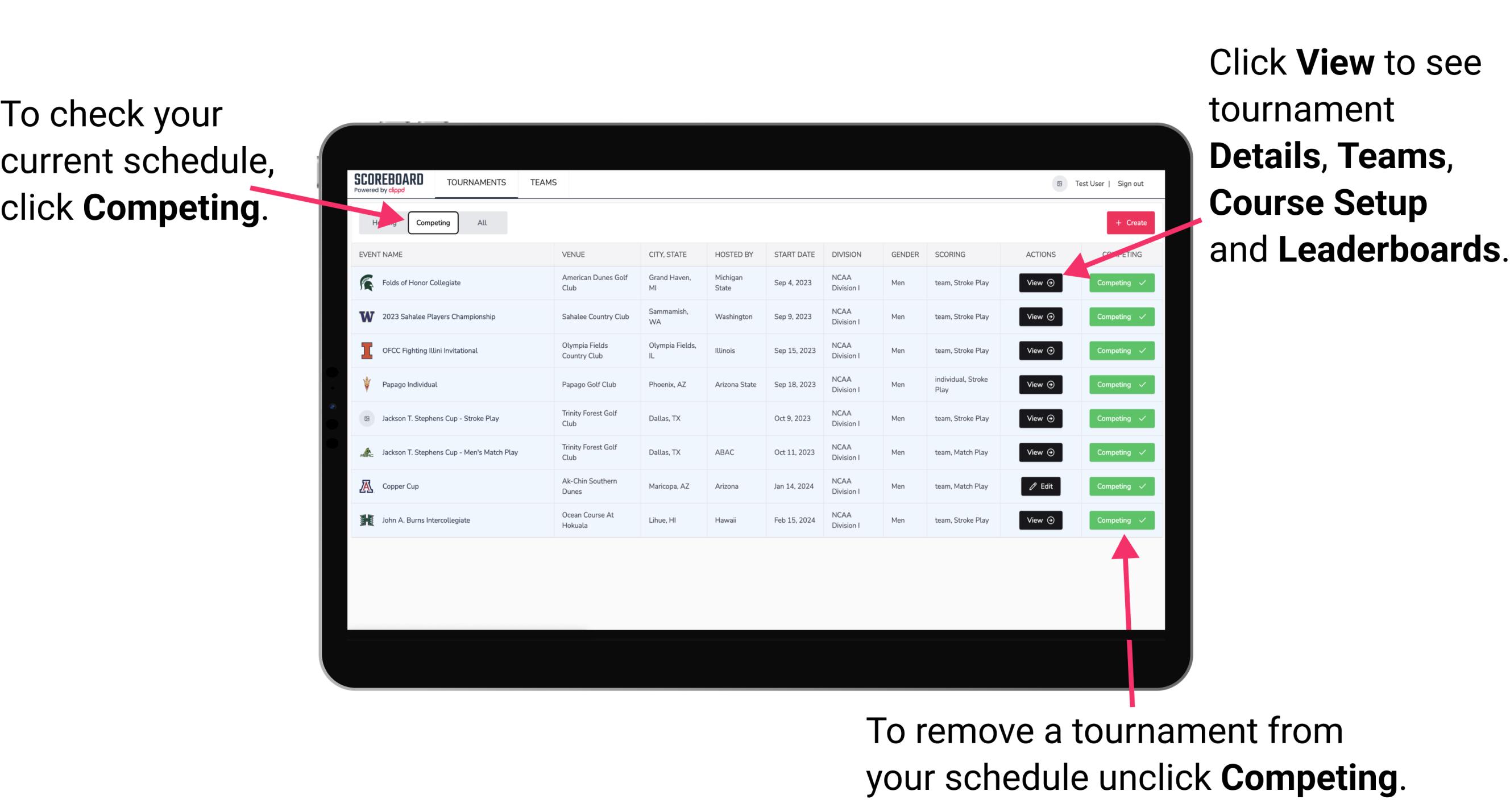
Task: Toggle Competing filter to show current schedule
Action: tap(432, 222)
